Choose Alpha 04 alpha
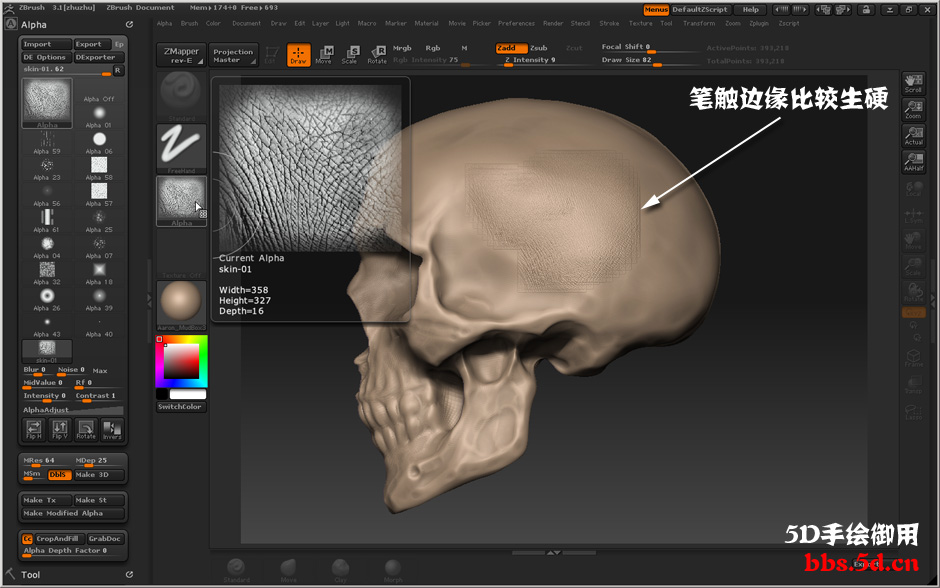The height and width of the screenshot is (588, 940). (47, 247)
